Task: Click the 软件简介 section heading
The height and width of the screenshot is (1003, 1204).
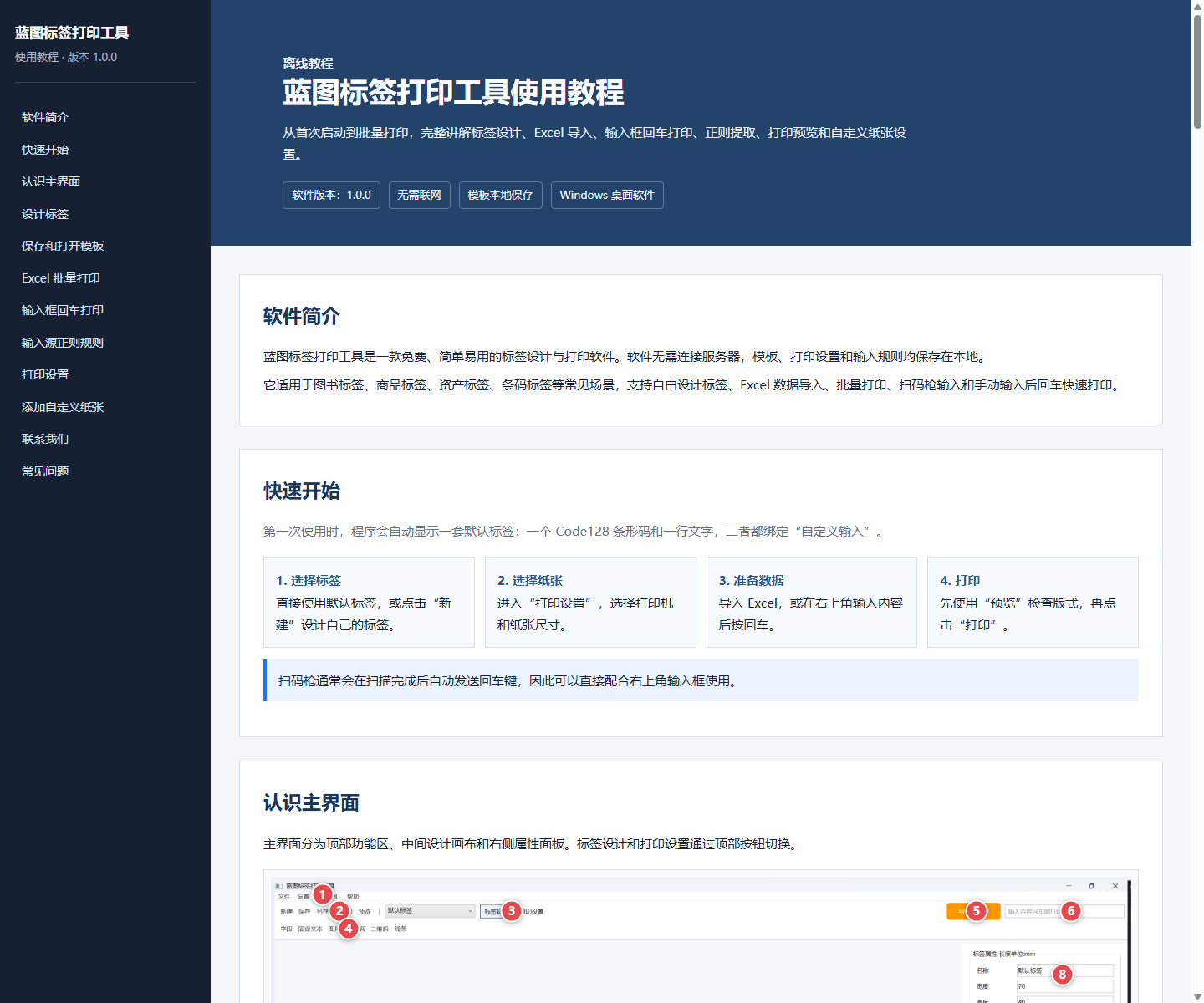Action: pyautogui.click(x=302, y=316)
